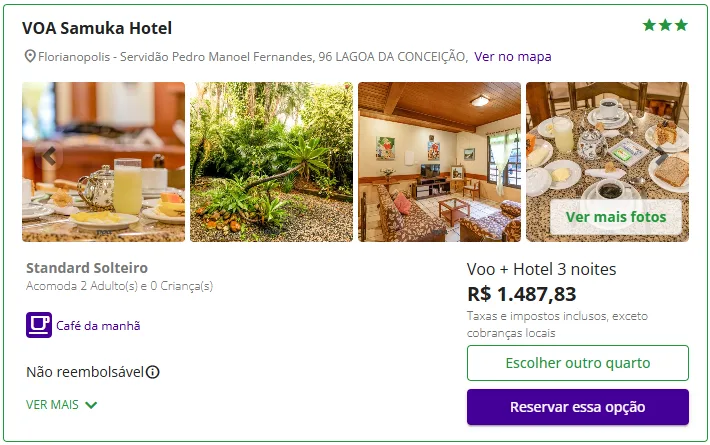
Task: Click the VOA Samuka Hotel title
Action: [97, 28]
